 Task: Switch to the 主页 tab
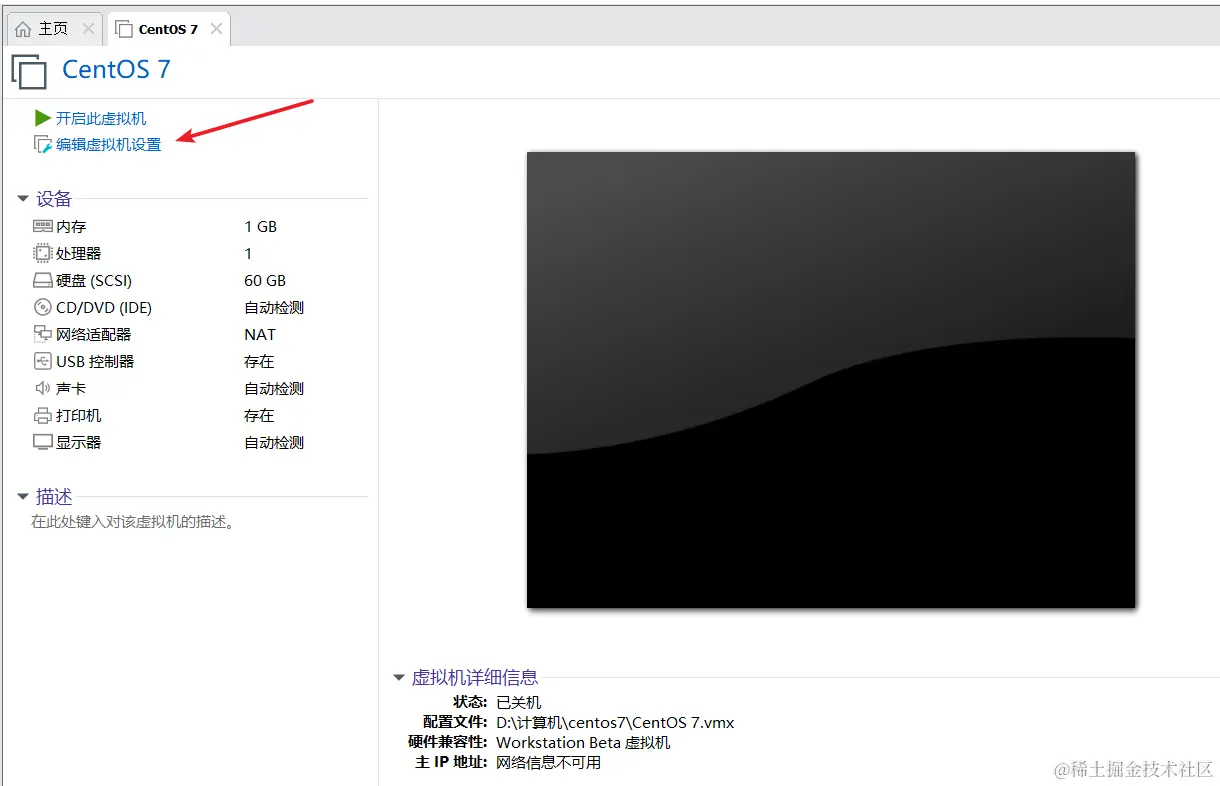pos(50,28)
